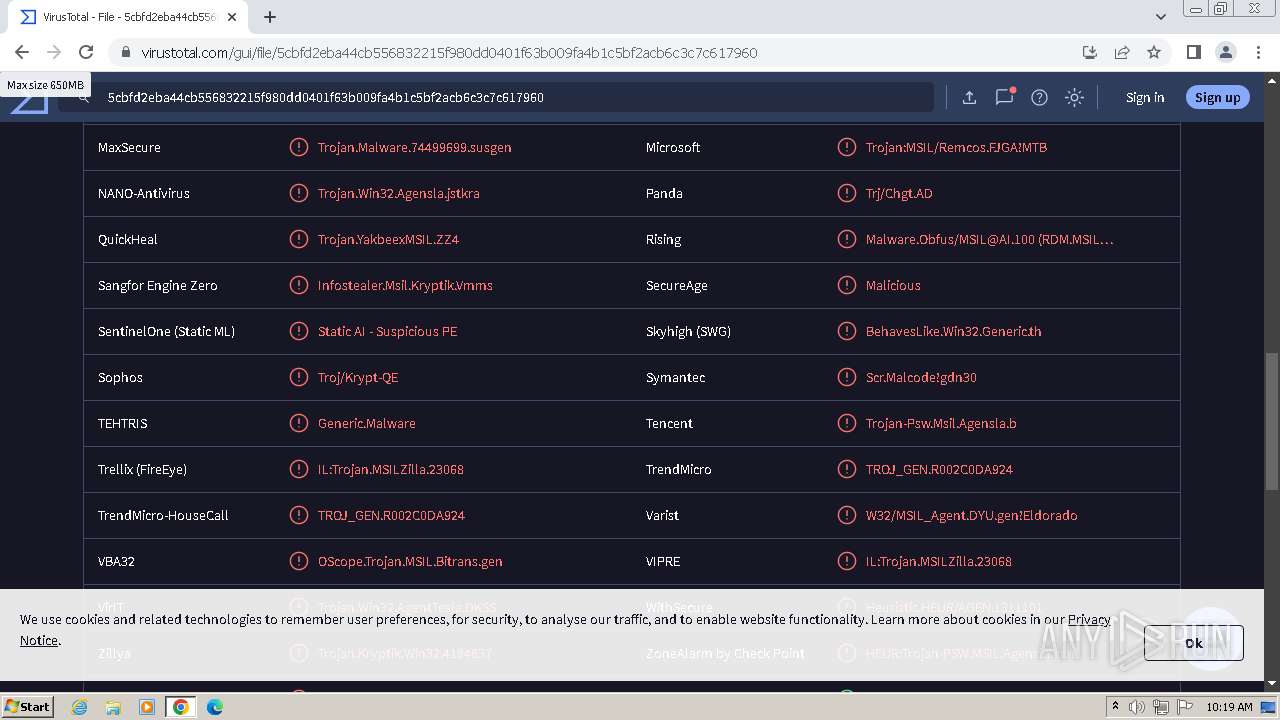The width and height of the screenshot is (1280, 720).
Task: Click Malicious SecureAge result
Action: coord(893,285)
